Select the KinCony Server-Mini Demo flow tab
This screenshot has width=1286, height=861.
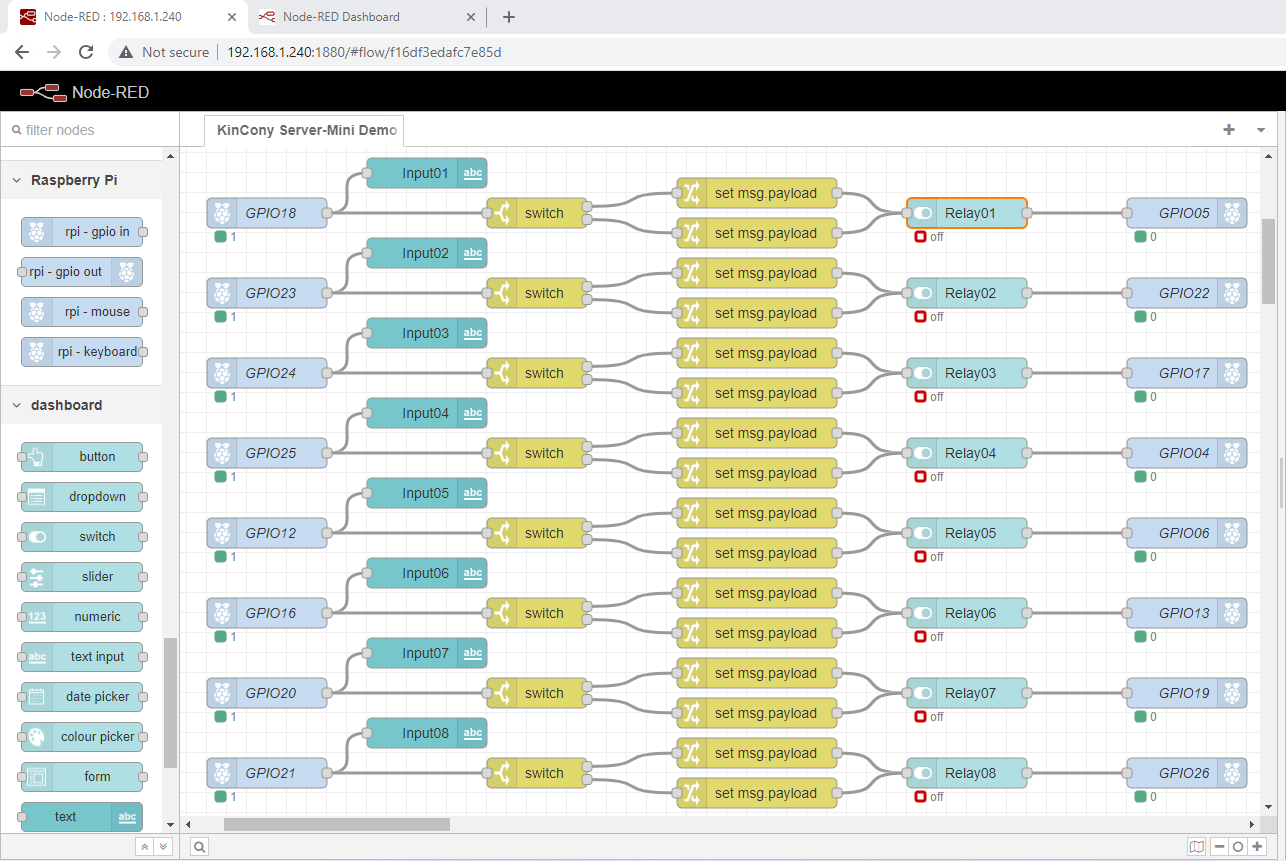point(305,130)
